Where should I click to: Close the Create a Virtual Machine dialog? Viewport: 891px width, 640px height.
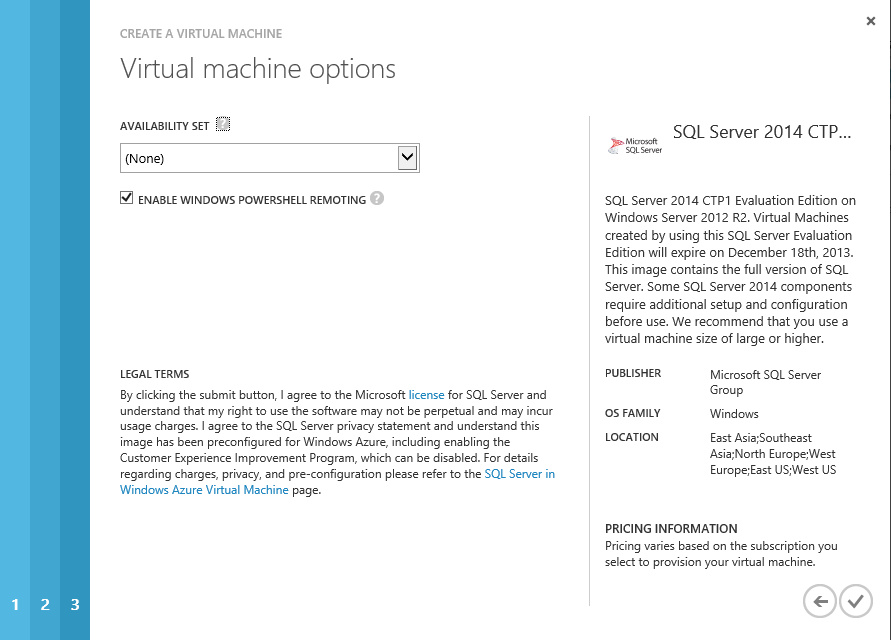pyautogui.click(x=871, y=21)
